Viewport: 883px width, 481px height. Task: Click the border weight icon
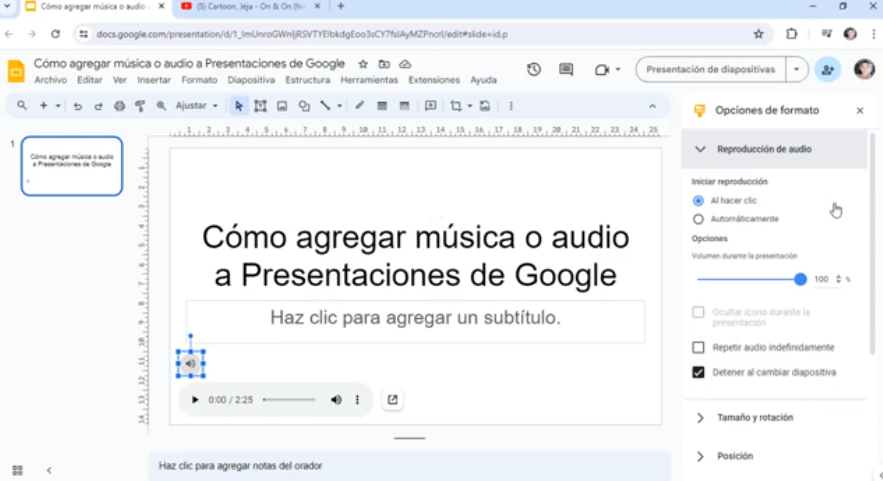tap(382, 106)
